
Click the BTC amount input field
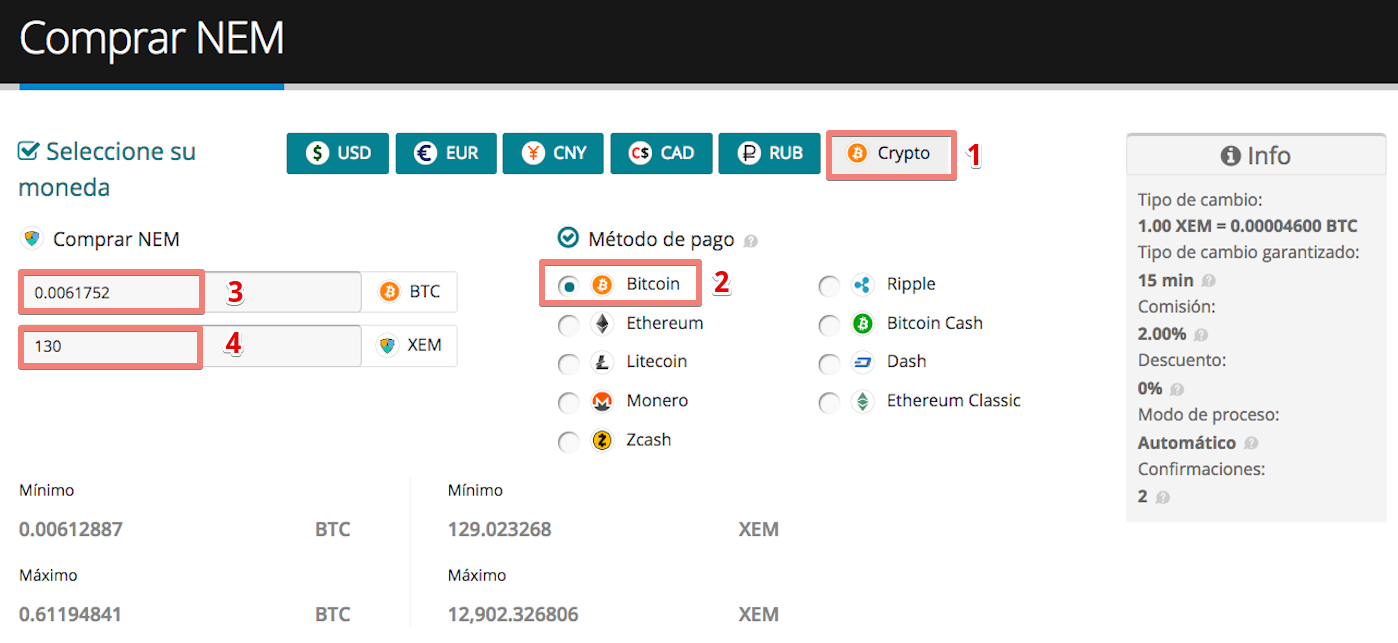(x=191, y=292)
